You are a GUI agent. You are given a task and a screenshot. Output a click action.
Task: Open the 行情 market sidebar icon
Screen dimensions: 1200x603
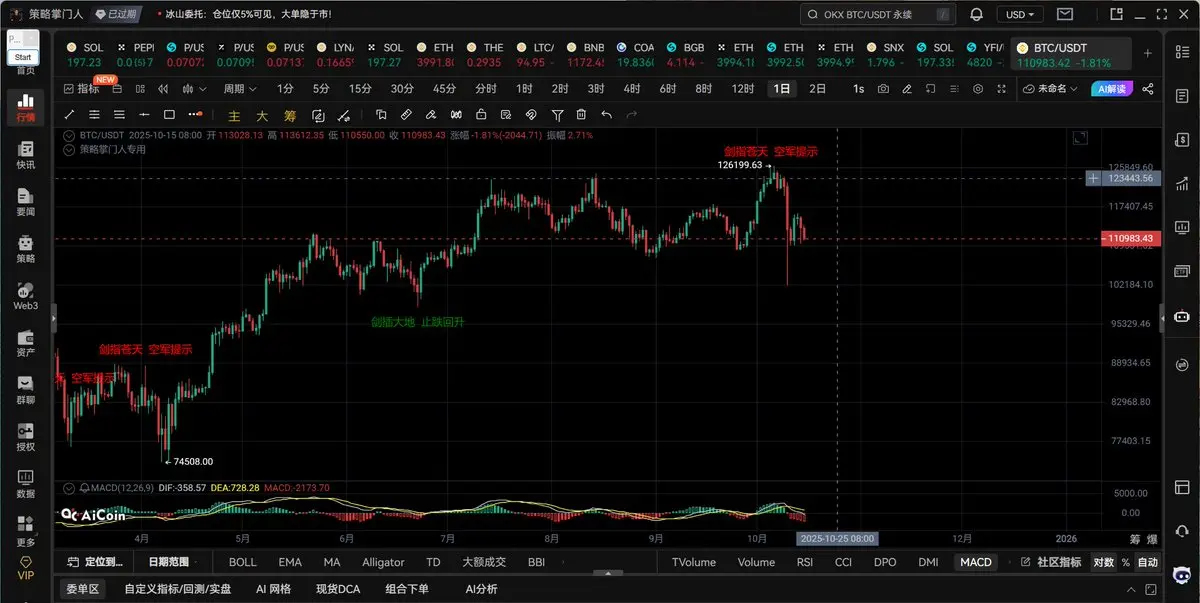click(x=26, y=108)
